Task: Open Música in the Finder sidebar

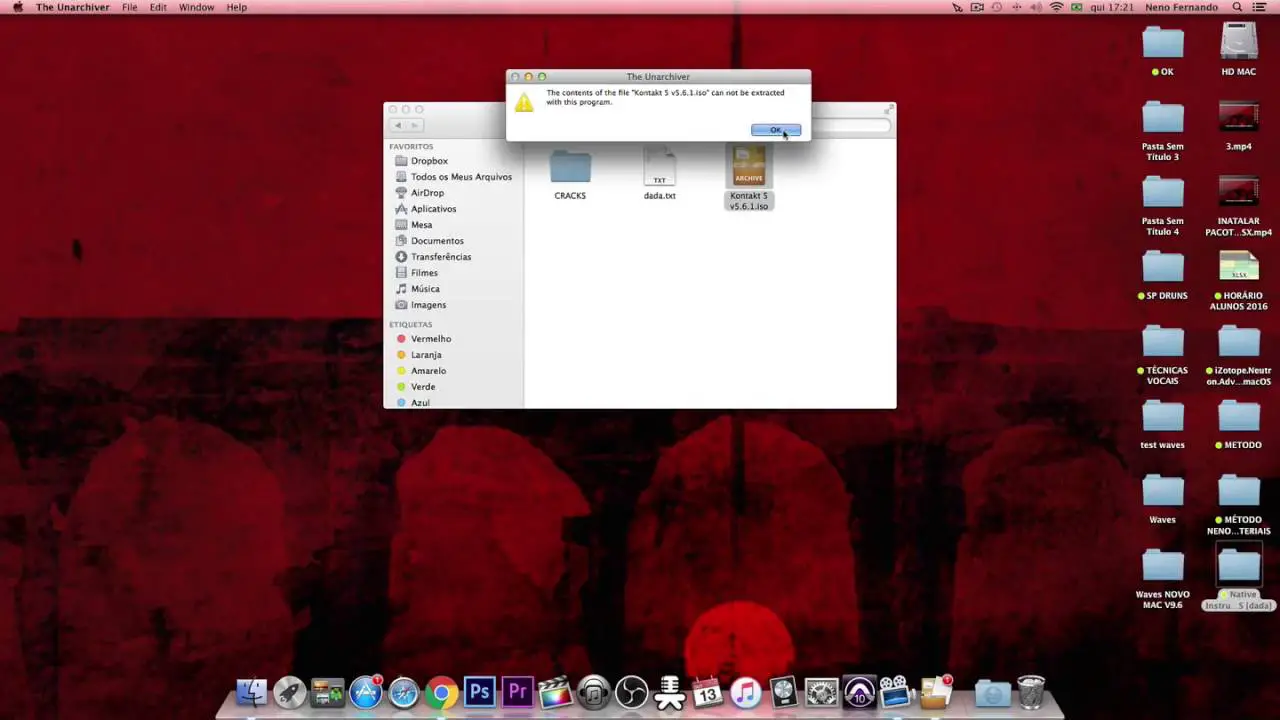Action: (x=425, y=289)
